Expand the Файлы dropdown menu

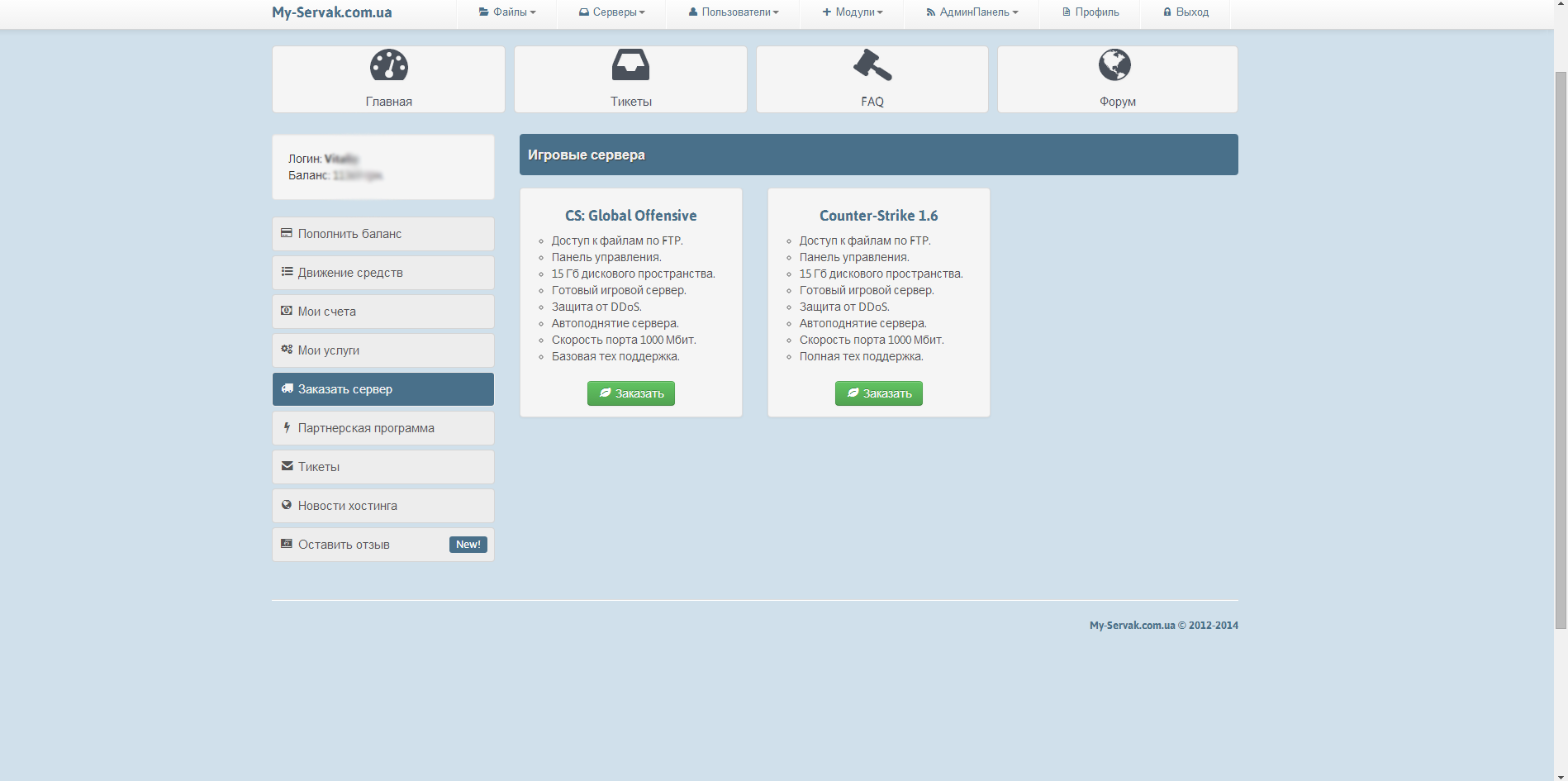tap(507, 12)
